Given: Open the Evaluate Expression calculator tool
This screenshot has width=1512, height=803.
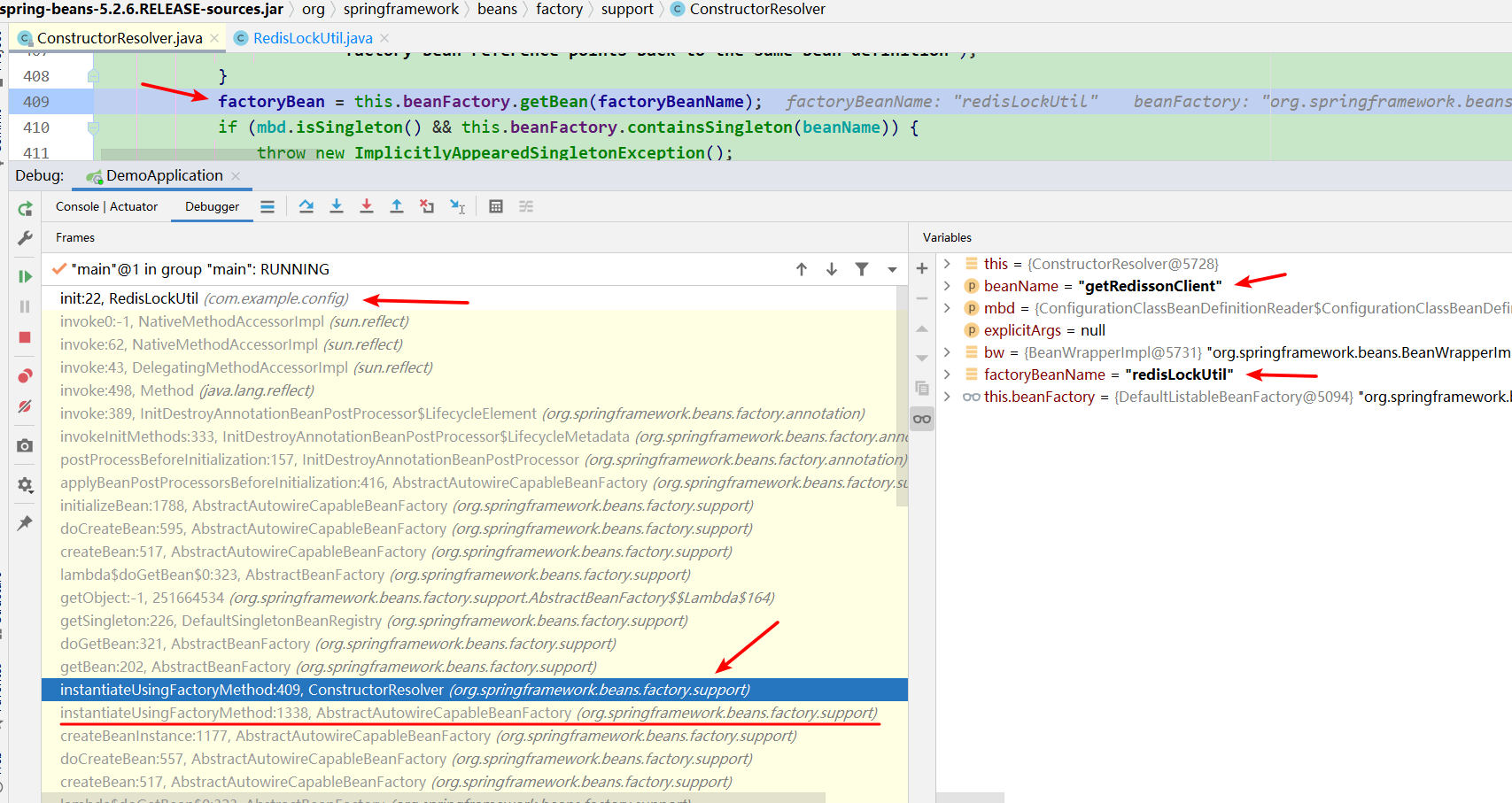Looking at the screenshot, I should [496, 205].
